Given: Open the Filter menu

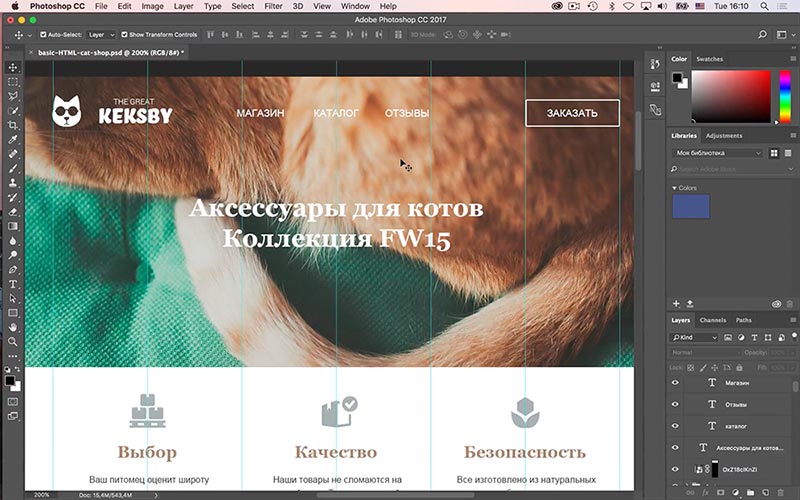Looking at the screenshot, I should pos(273,6).
